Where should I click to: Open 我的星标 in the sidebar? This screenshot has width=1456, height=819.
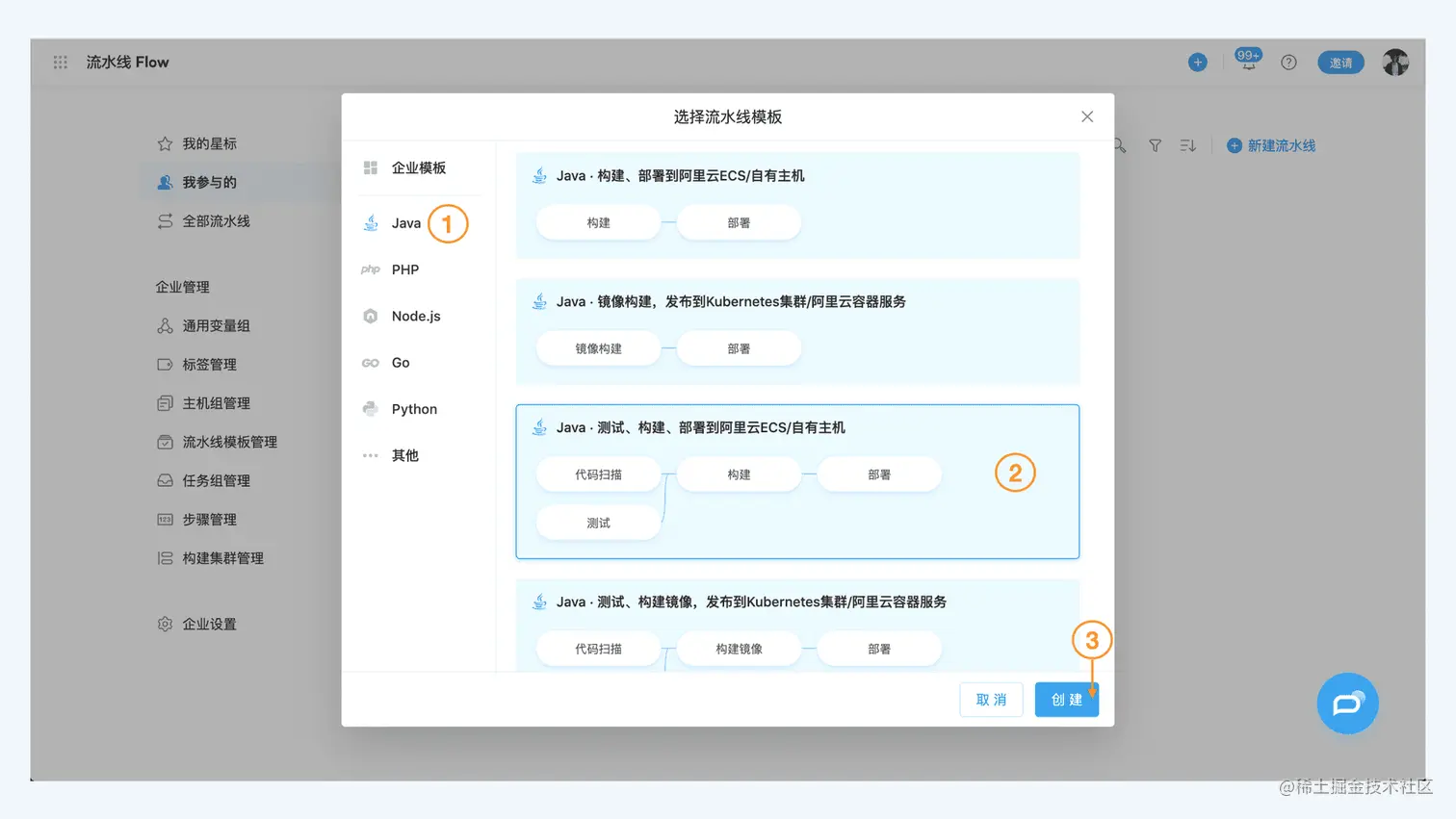(x=210, y=143)
